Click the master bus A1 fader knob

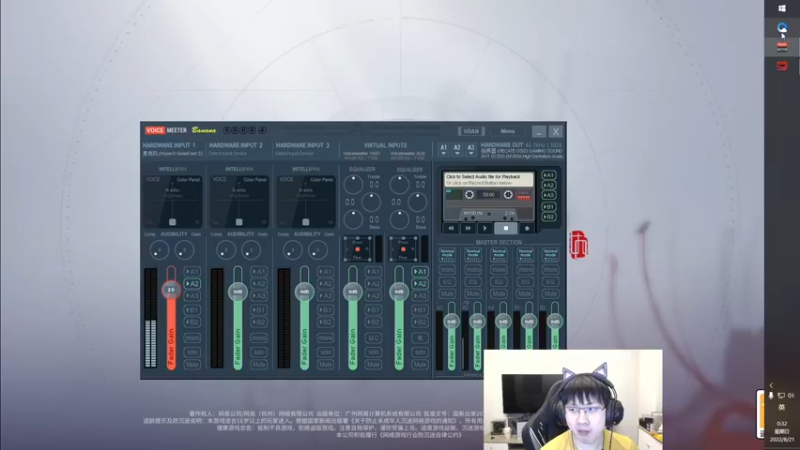[x=452, y=321]
